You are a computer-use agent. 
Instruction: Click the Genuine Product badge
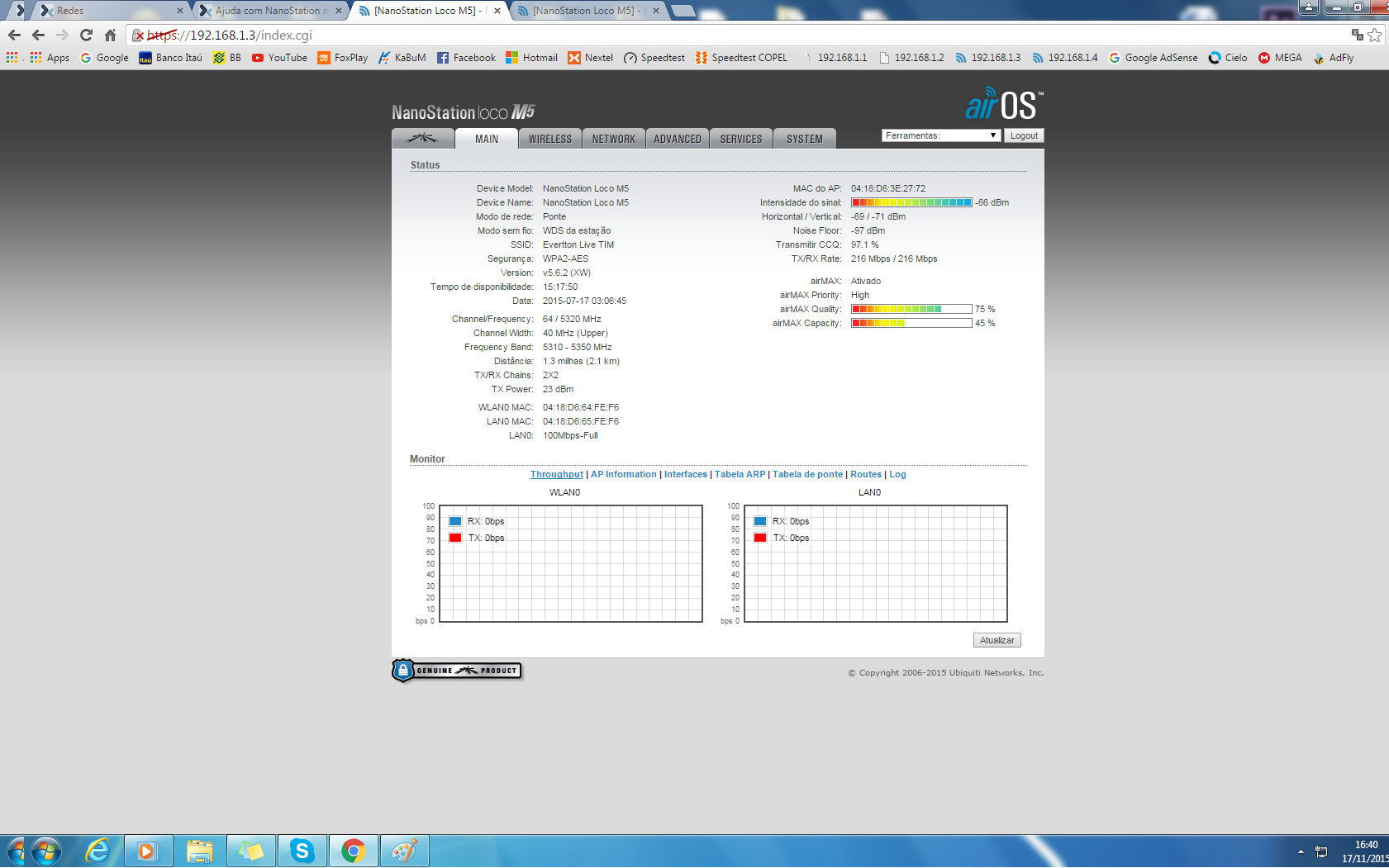[457, 671]
